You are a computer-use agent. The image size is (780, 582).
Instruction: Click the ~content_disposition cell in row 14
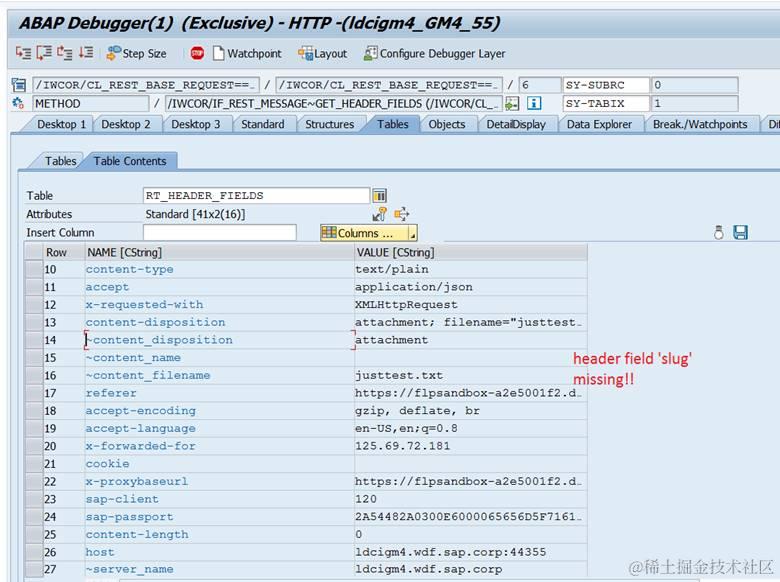click(x=219, y=340)
